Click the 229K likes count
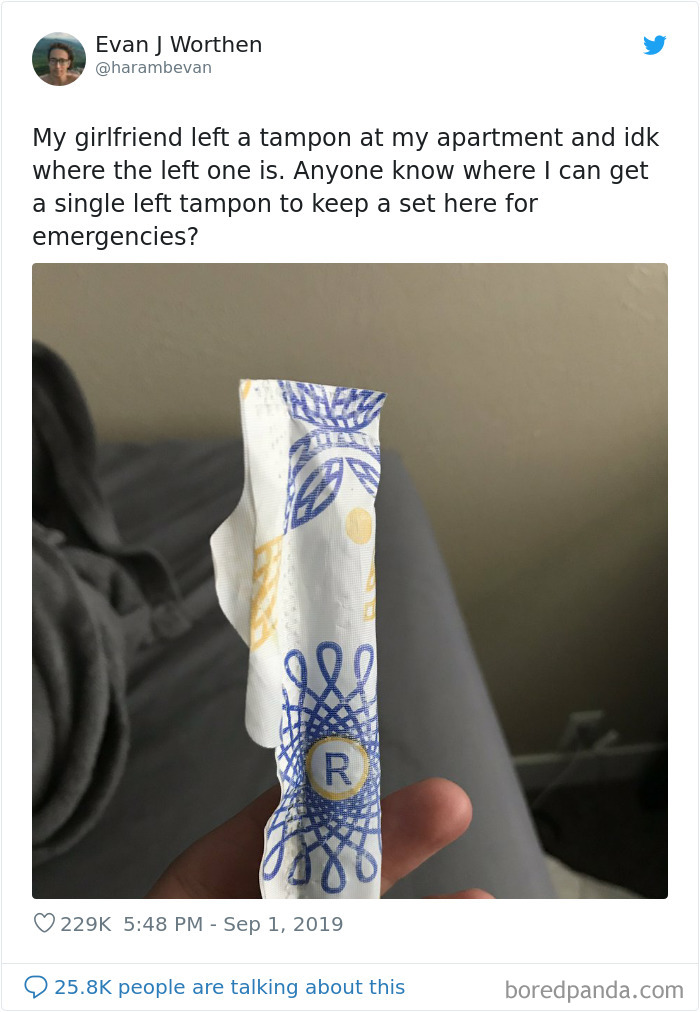Image resolution: width=700 pixels, height=1012 pixels. click(x=86, y=924)
